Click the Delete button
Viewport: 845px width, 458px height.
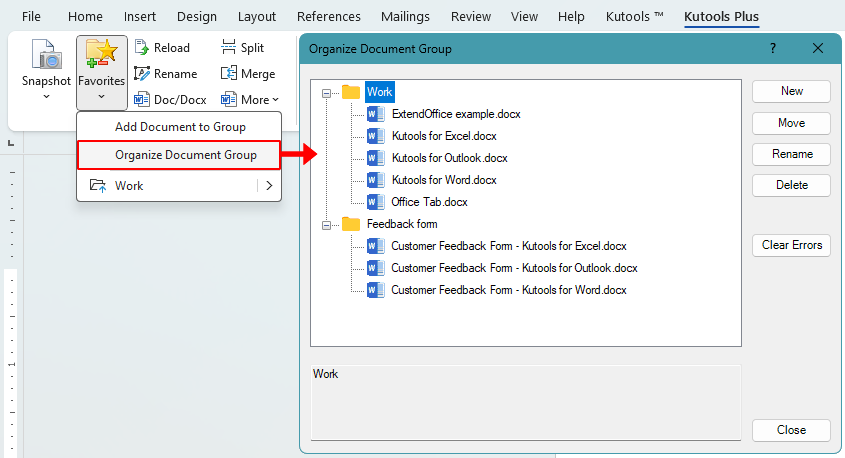pos(791,185)
